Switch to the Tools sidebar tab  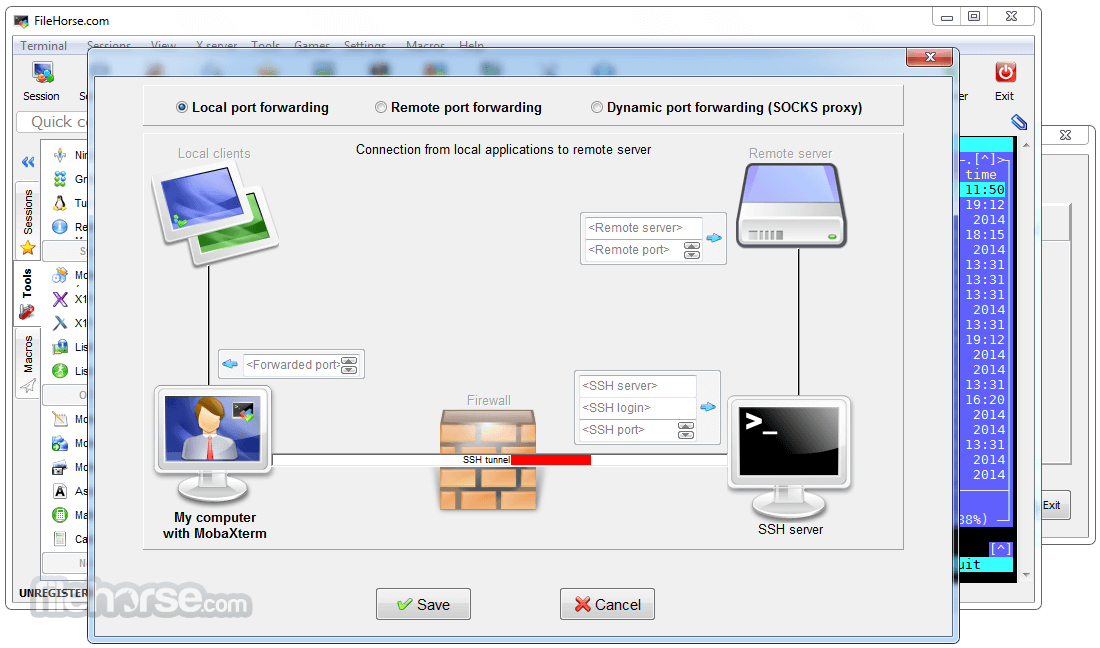(x=27, y=292)
